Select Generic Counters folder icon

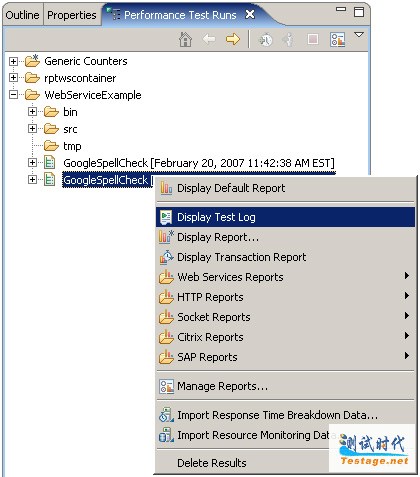click(32, 61)
